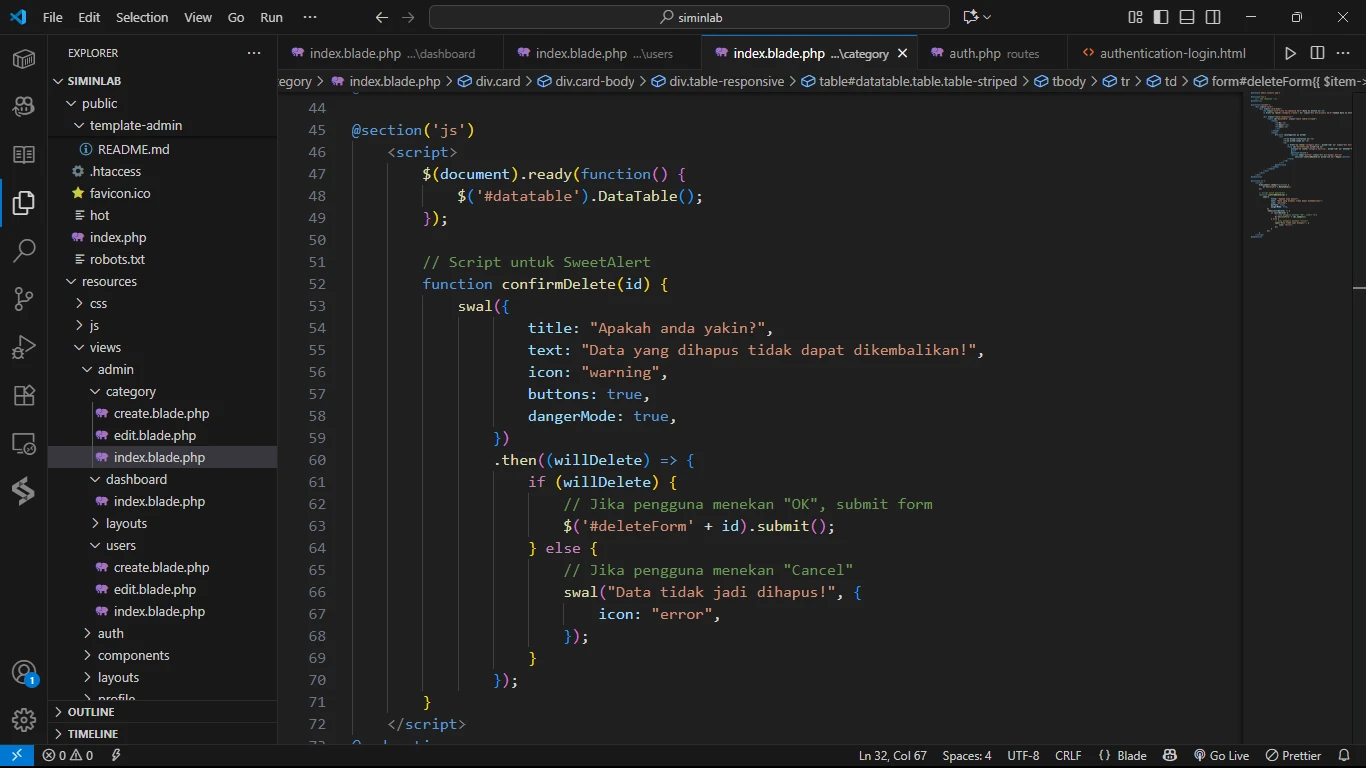Open the Run and Debug view

24,347
